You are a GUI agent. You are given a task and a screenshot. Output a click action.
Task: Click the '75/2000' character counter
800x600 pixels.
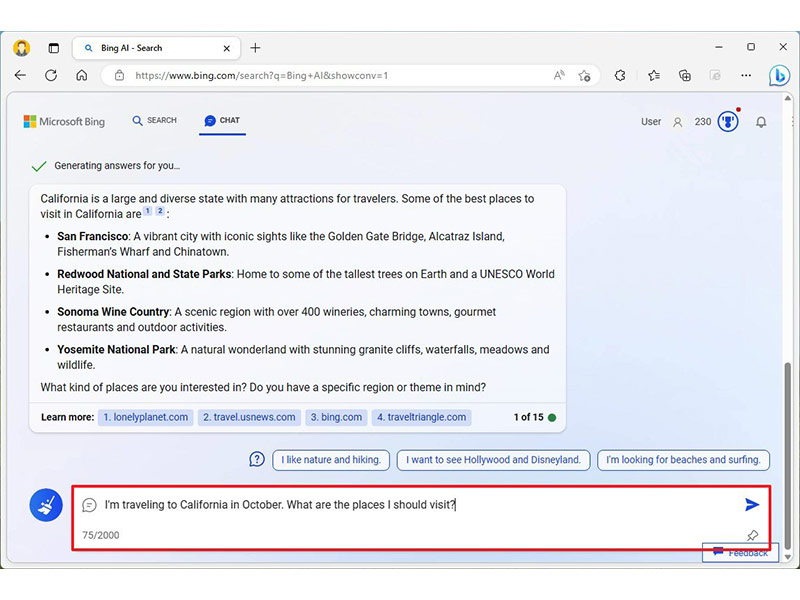[x=101, y=535]
